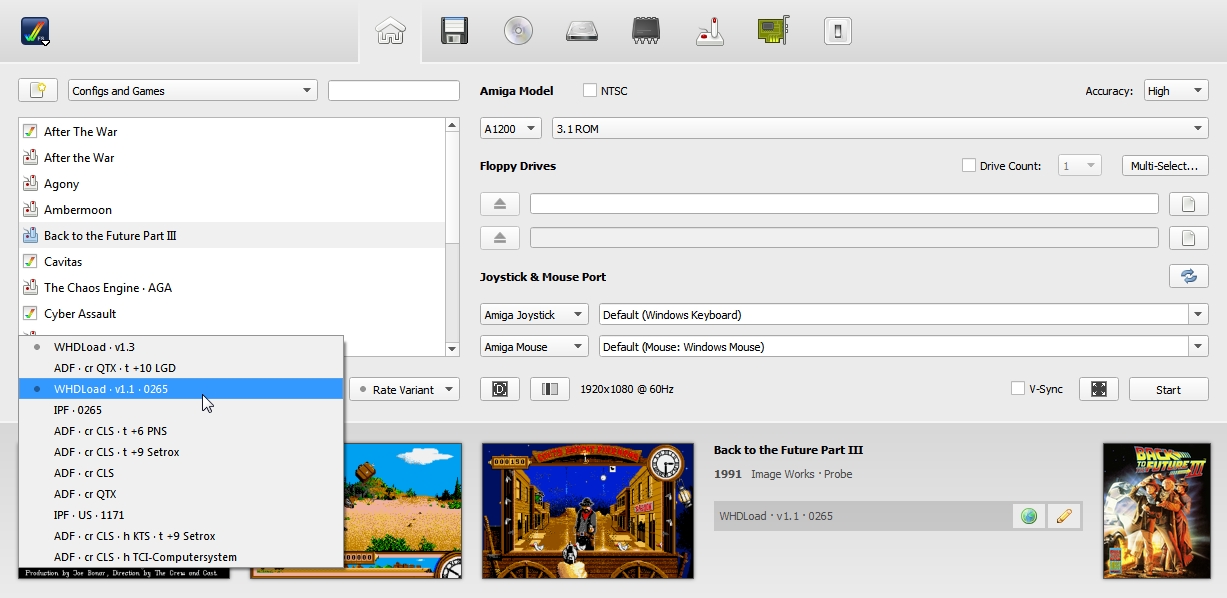Open the game database globe link
Viewport: 1227px width, 598px height.
coord(1029,516)
